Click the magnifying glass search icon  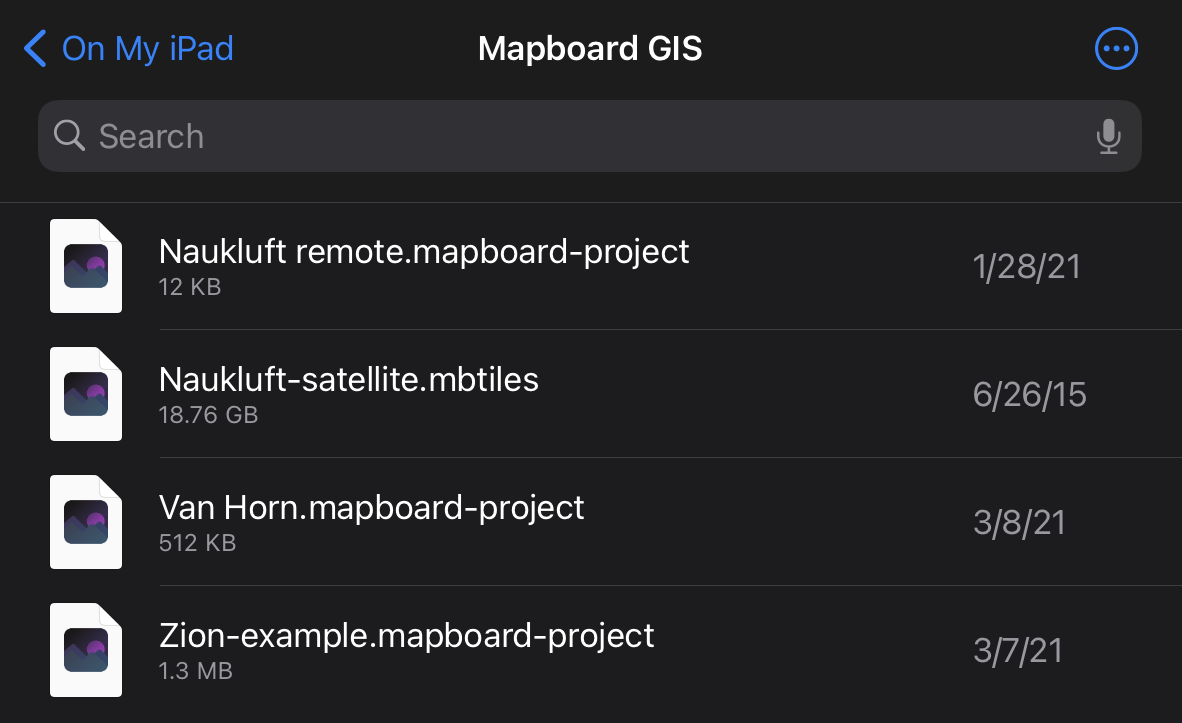pos(69,136)
